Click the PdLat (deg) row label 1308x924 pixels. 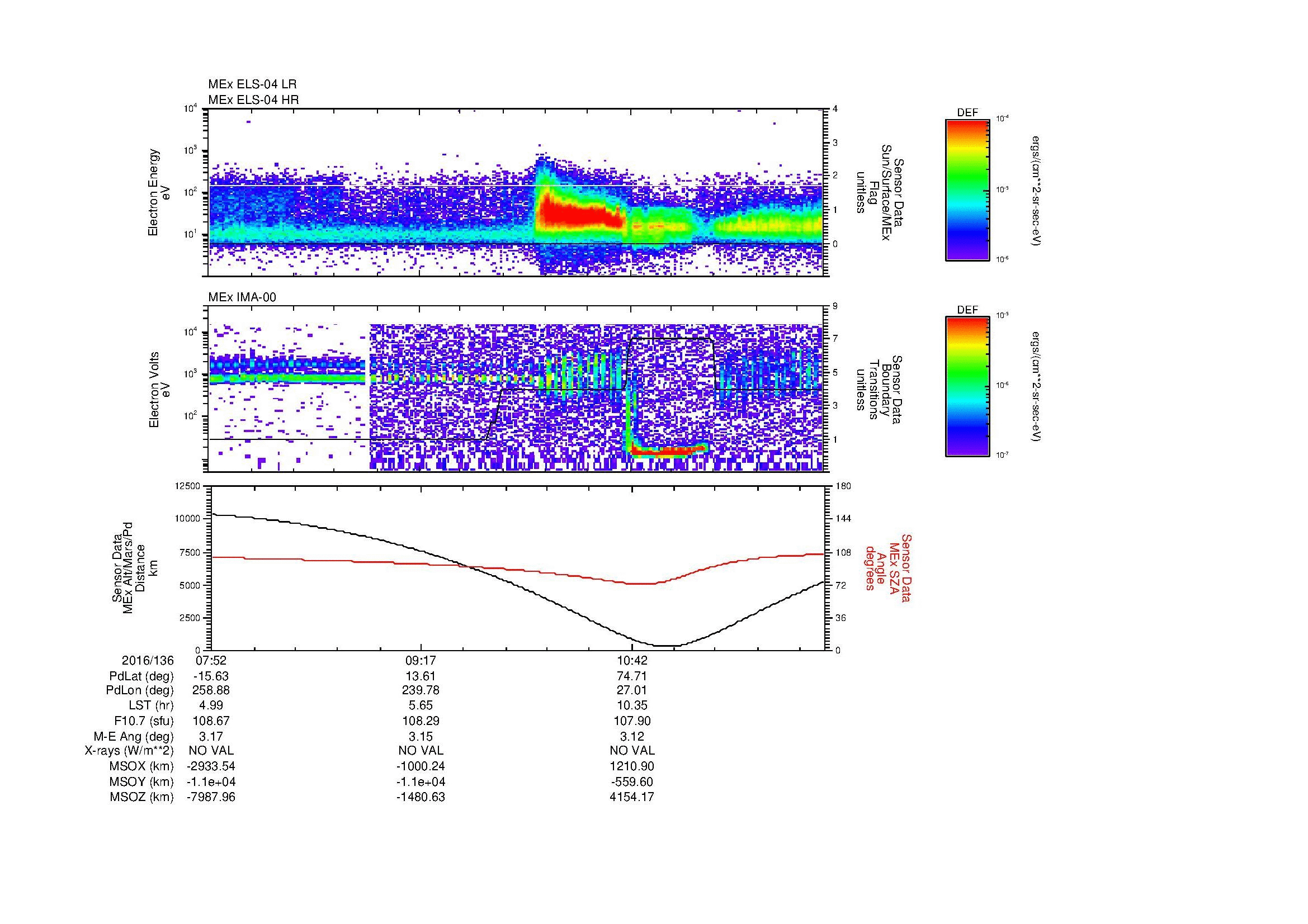141,676
